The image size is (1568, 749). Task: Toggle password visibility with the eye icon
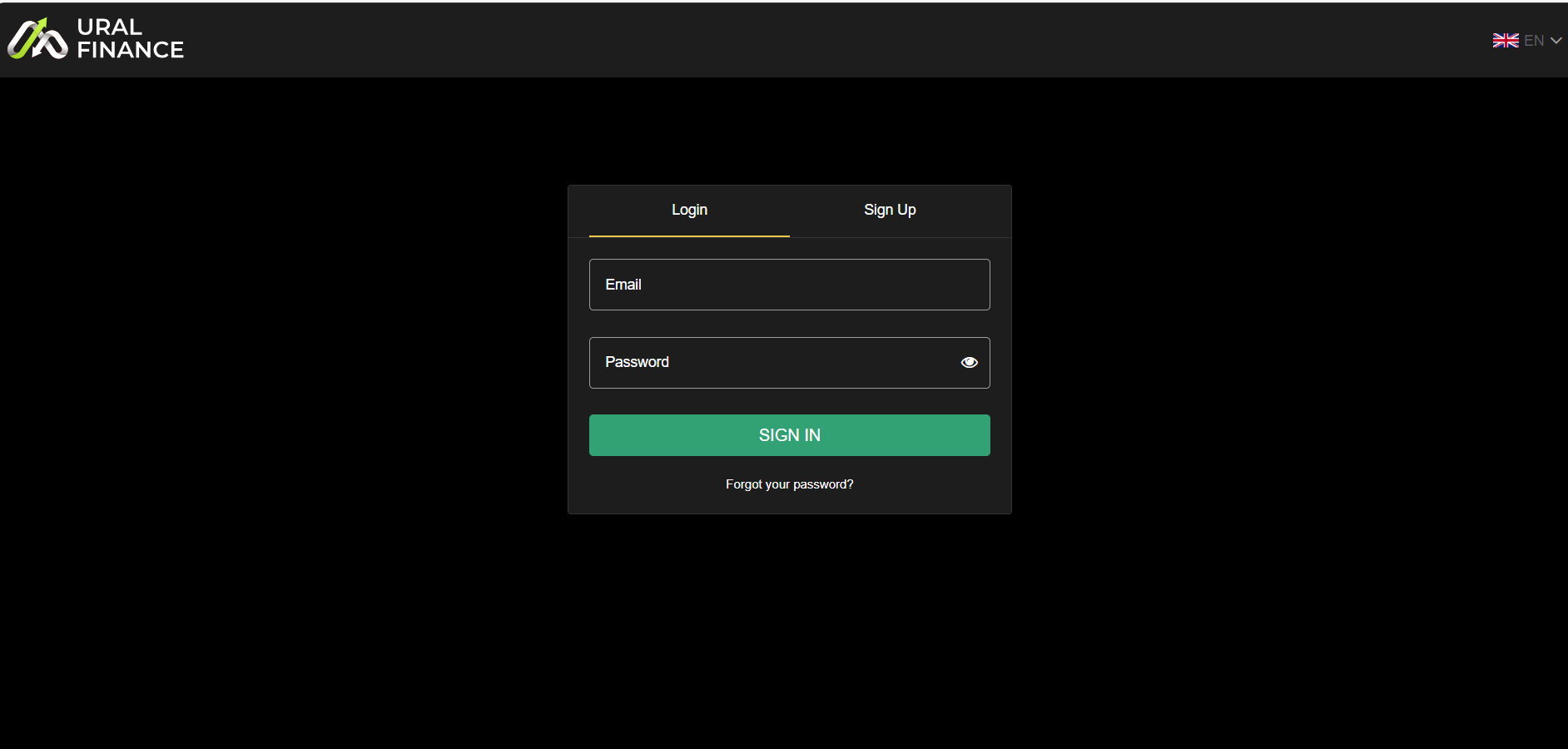click(969, 362)
